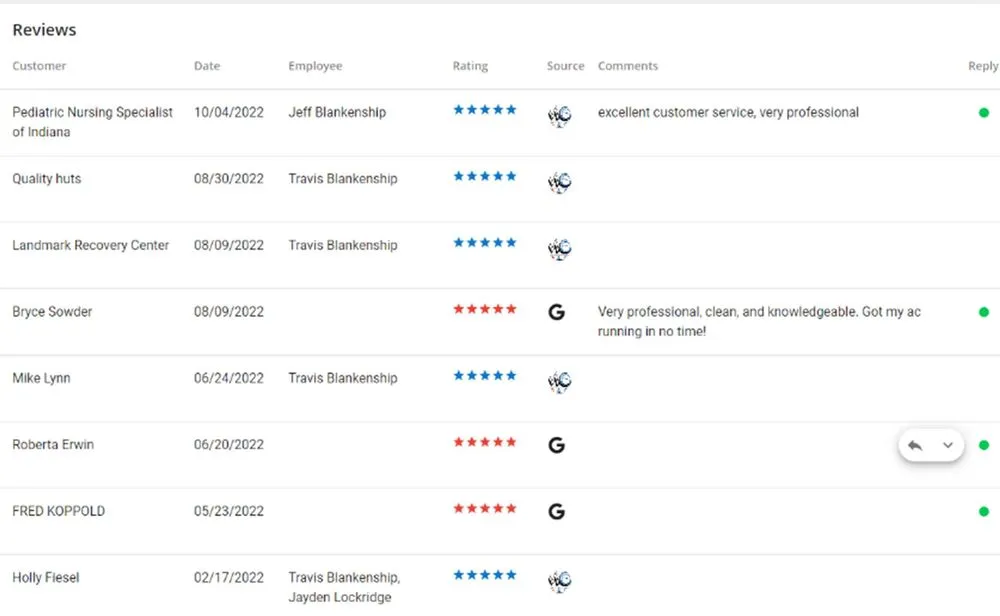Click green reply status dot for Bryce Sowder

tap(984, 312)
